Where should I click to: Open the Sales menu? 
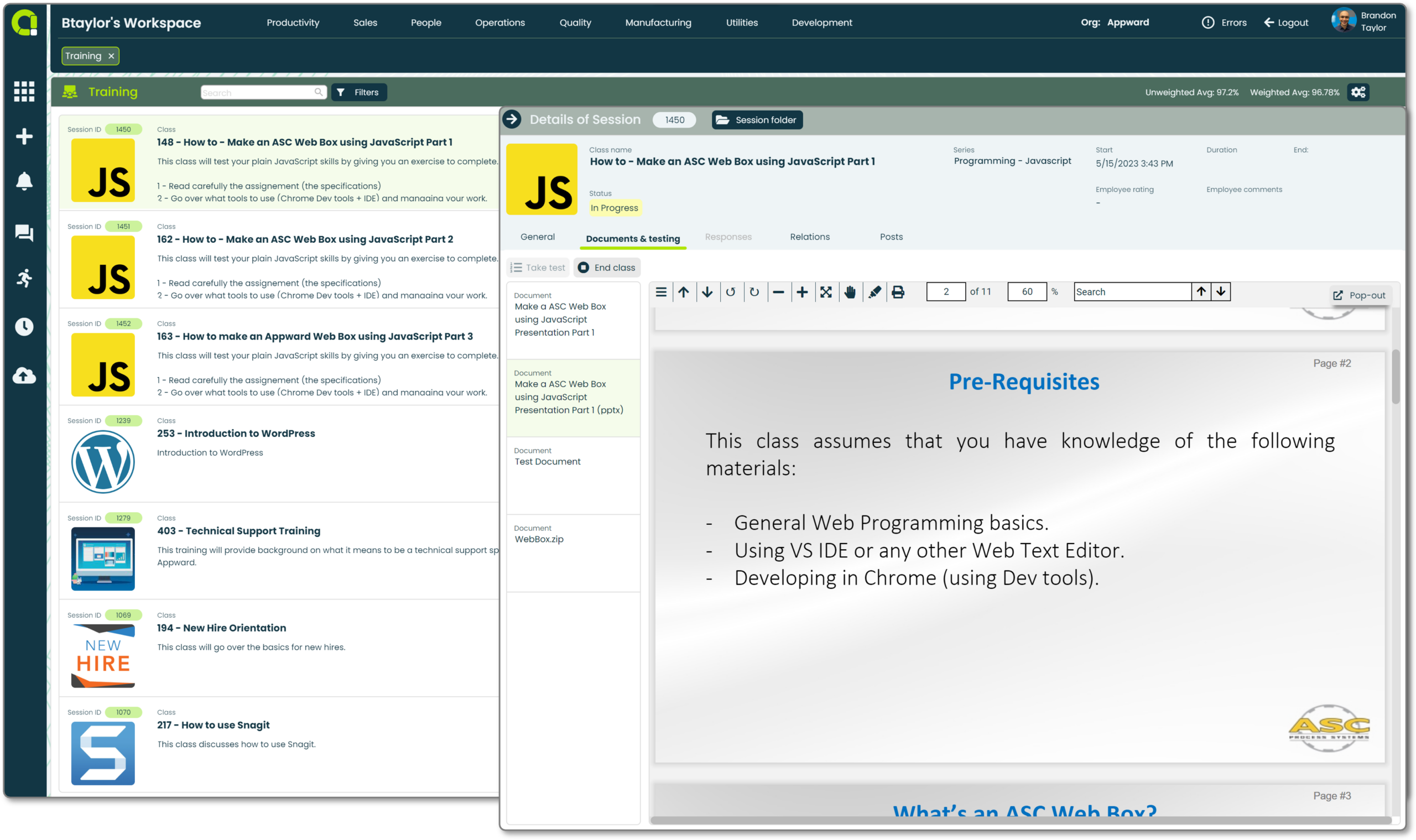[365, 23]
